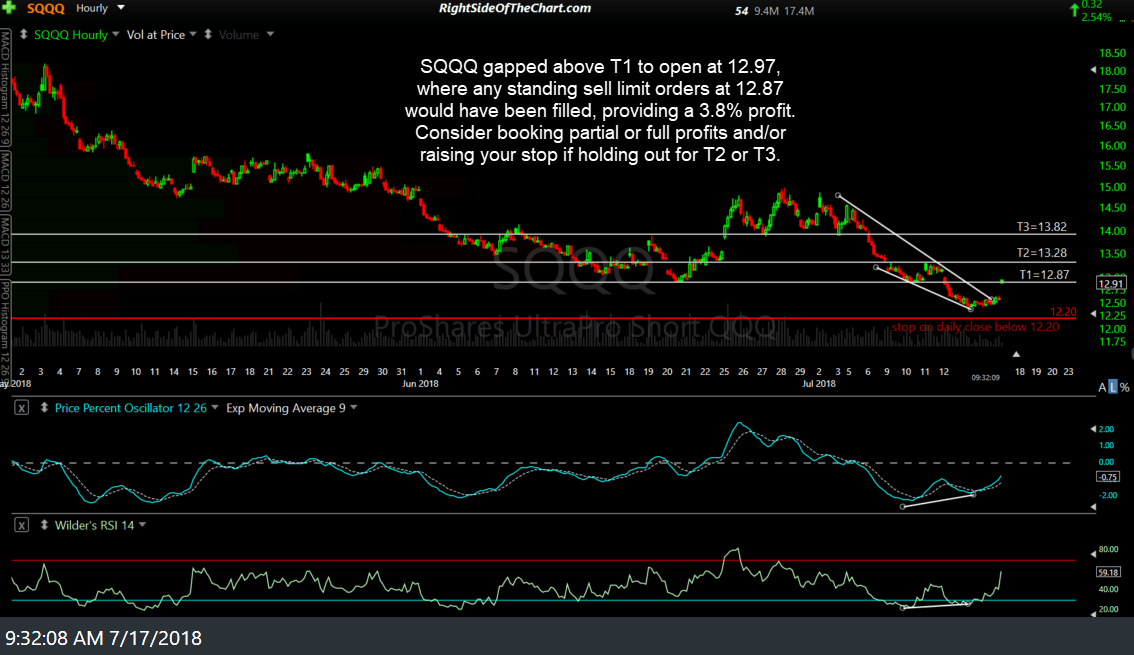
Task: Click the RightSideOfTheChart.com title
Action: [x=515, y=9]
